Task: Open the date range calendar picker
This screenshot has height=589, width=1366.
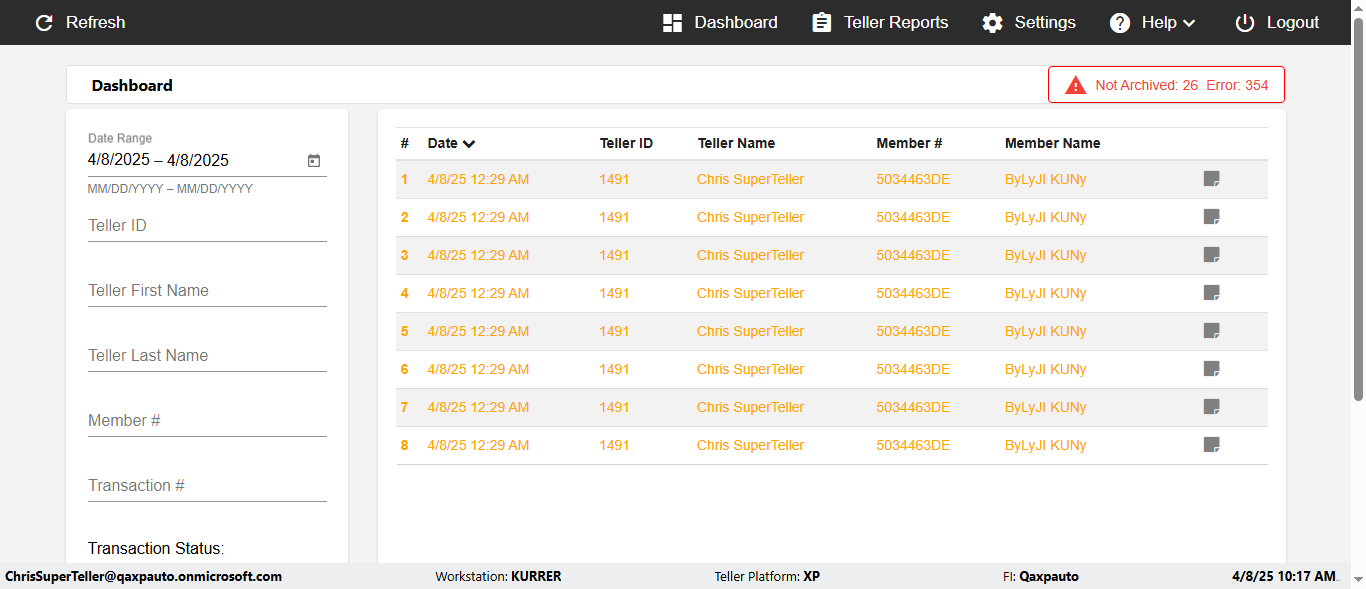Action: click(313, 160)
